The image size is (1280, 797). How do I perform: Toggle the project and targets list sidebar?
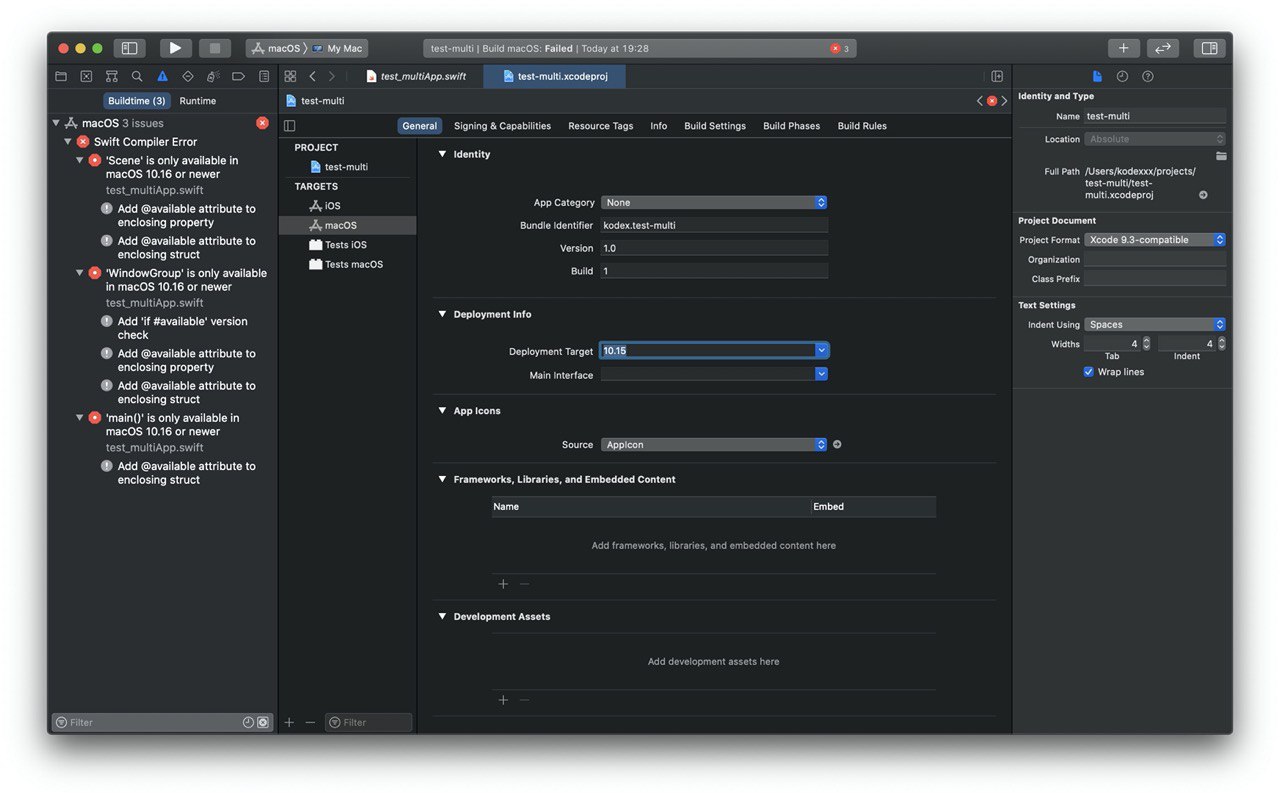click(x=290, y=126)
